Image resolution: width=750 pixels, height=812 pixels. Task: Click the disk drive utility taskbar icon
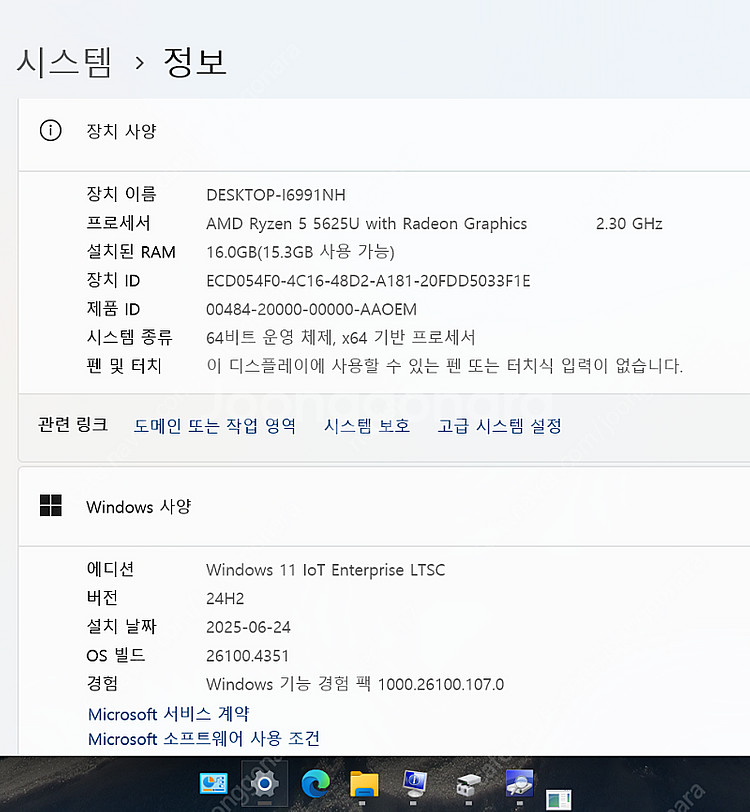click(x=468, y=785)
